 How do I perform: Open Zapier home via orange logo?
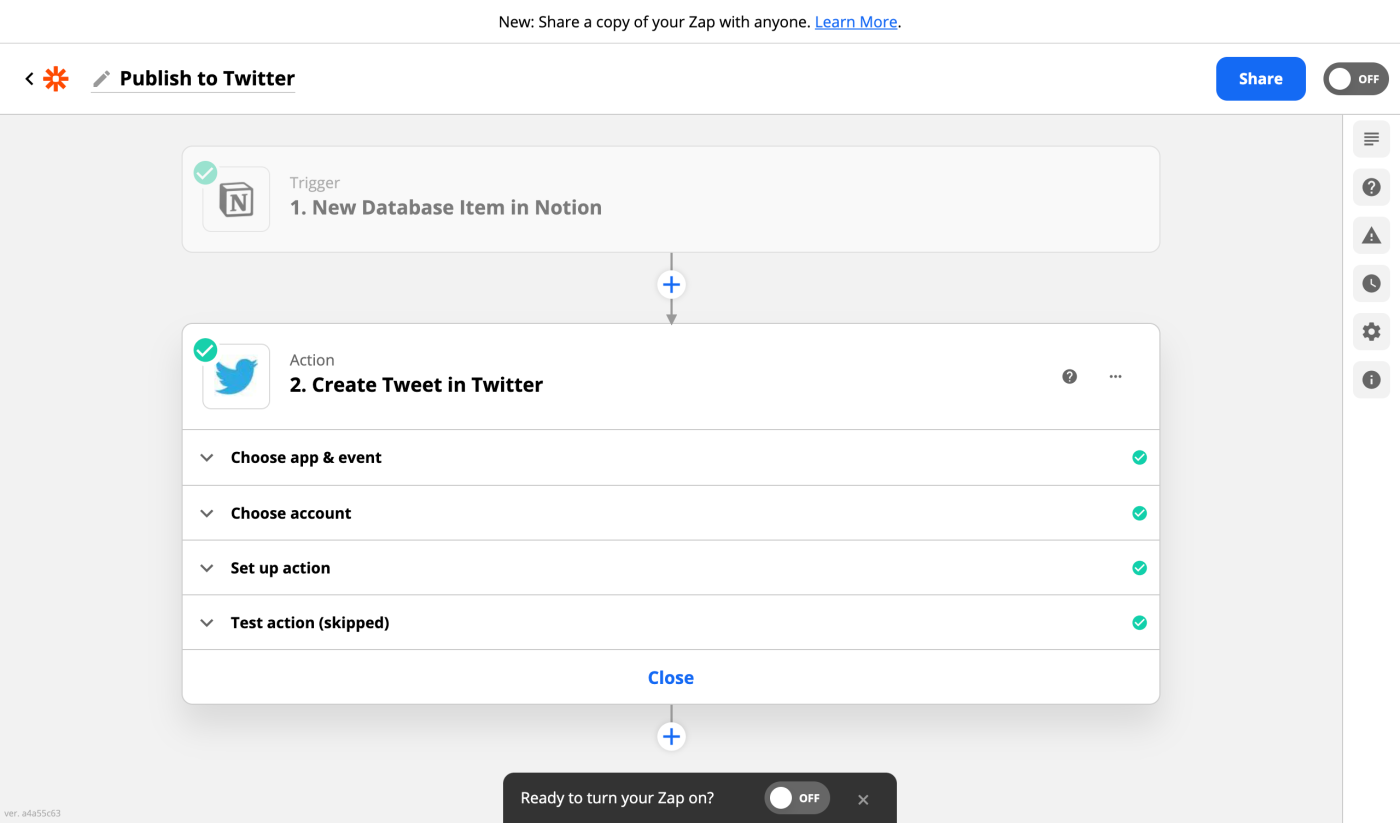[x=56, y=79]
